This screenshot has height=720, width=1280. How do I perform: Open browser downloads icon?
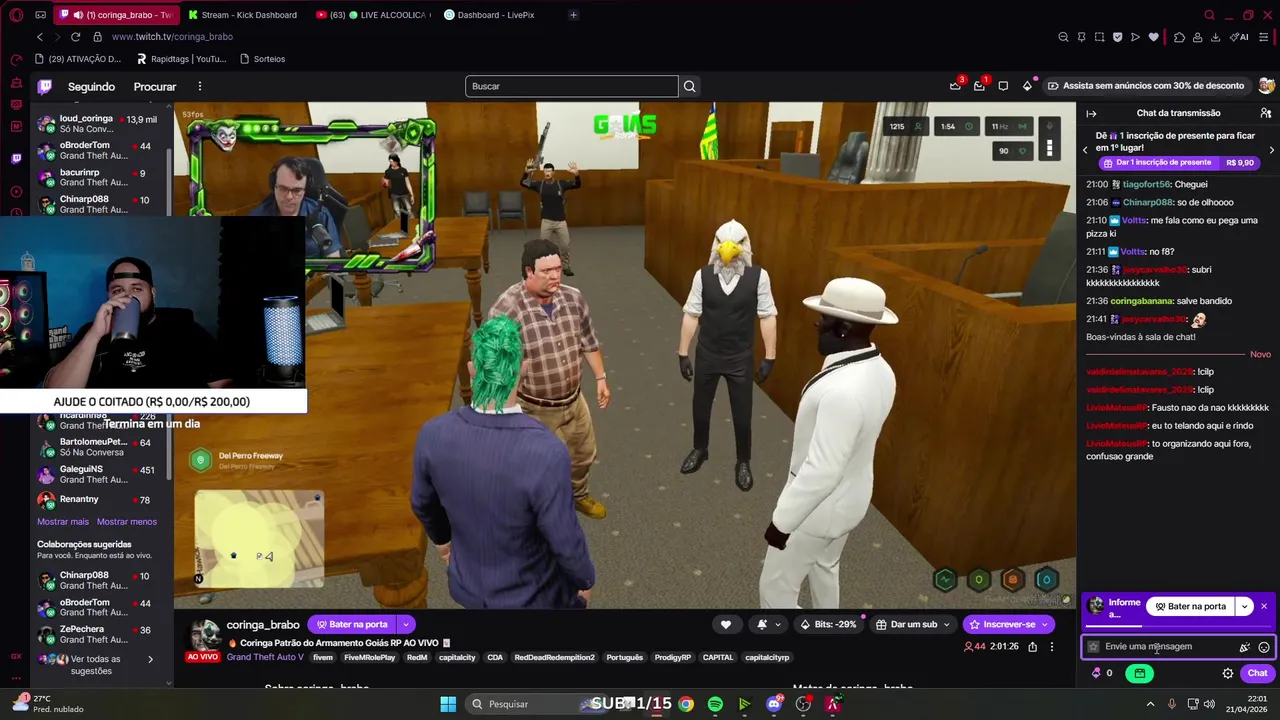(x=1215, y=37)
